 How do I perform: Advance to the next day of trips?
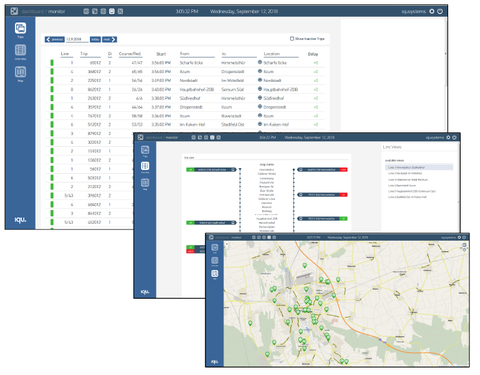109,39
